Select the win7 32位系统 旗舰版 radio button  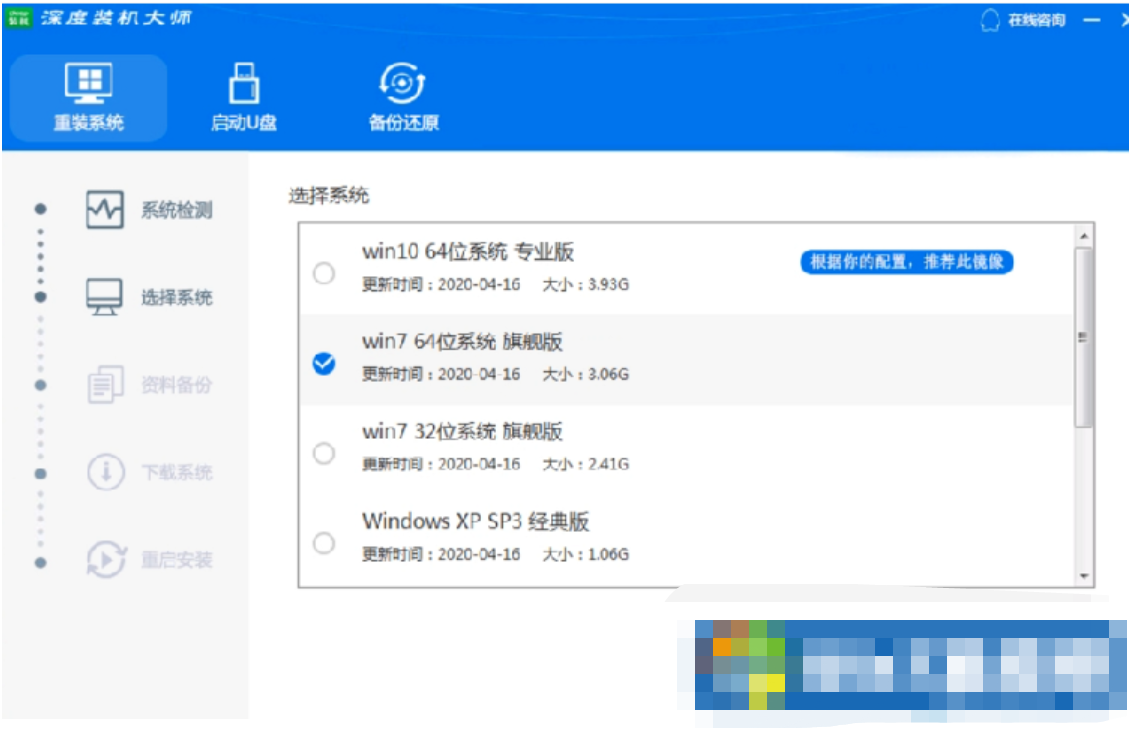point(324,454)
